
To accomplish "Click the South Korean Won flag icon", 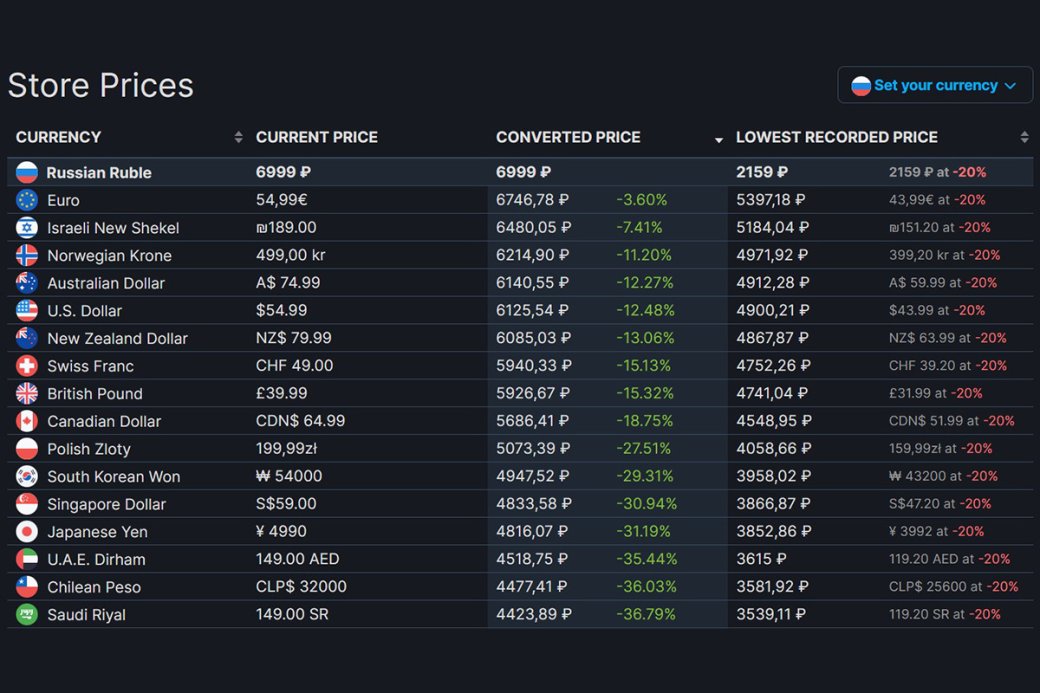I will point(27,476).
